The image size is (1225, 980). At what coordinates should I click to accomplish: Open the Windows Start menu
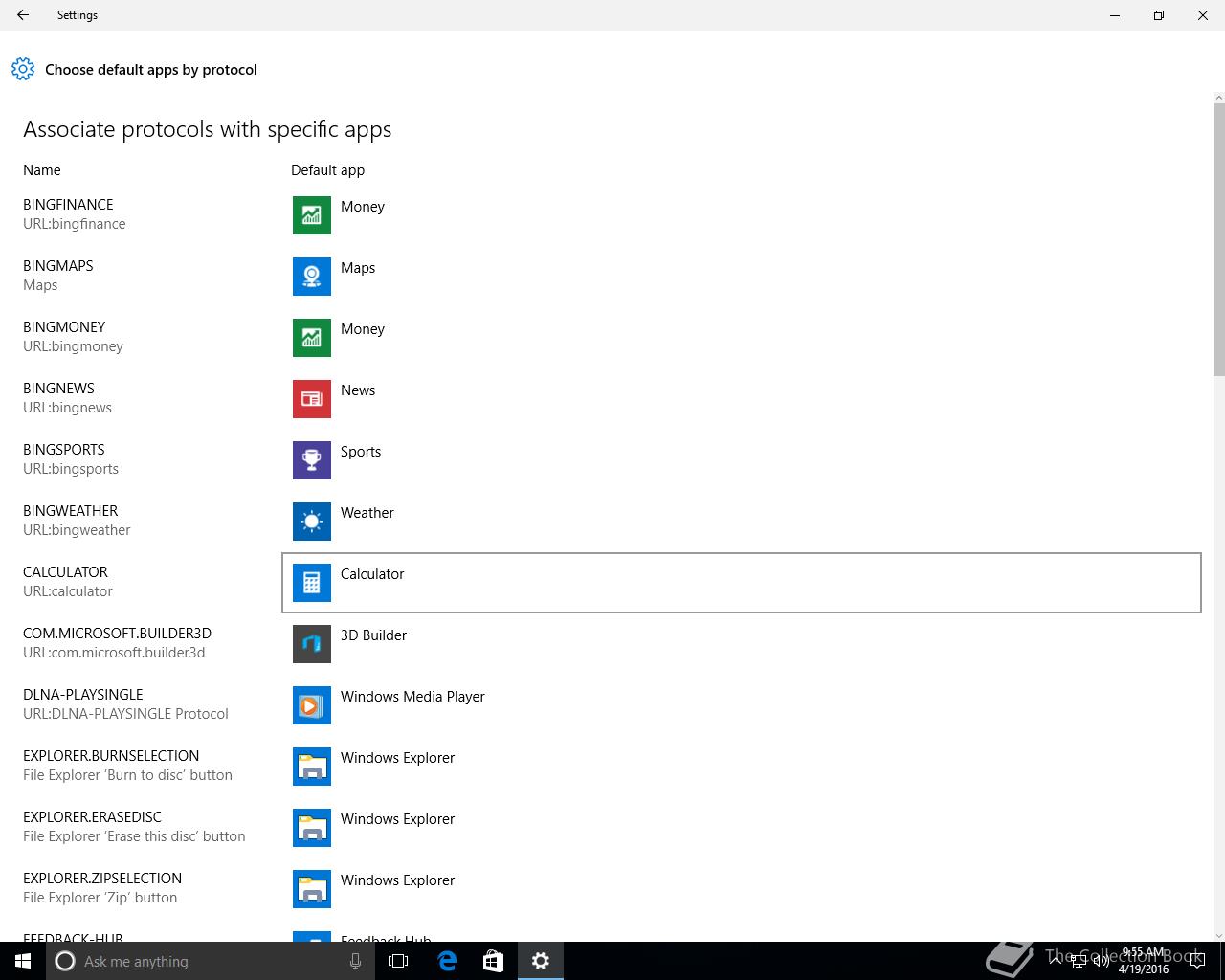pyautogui.click(x=23, y=961)
